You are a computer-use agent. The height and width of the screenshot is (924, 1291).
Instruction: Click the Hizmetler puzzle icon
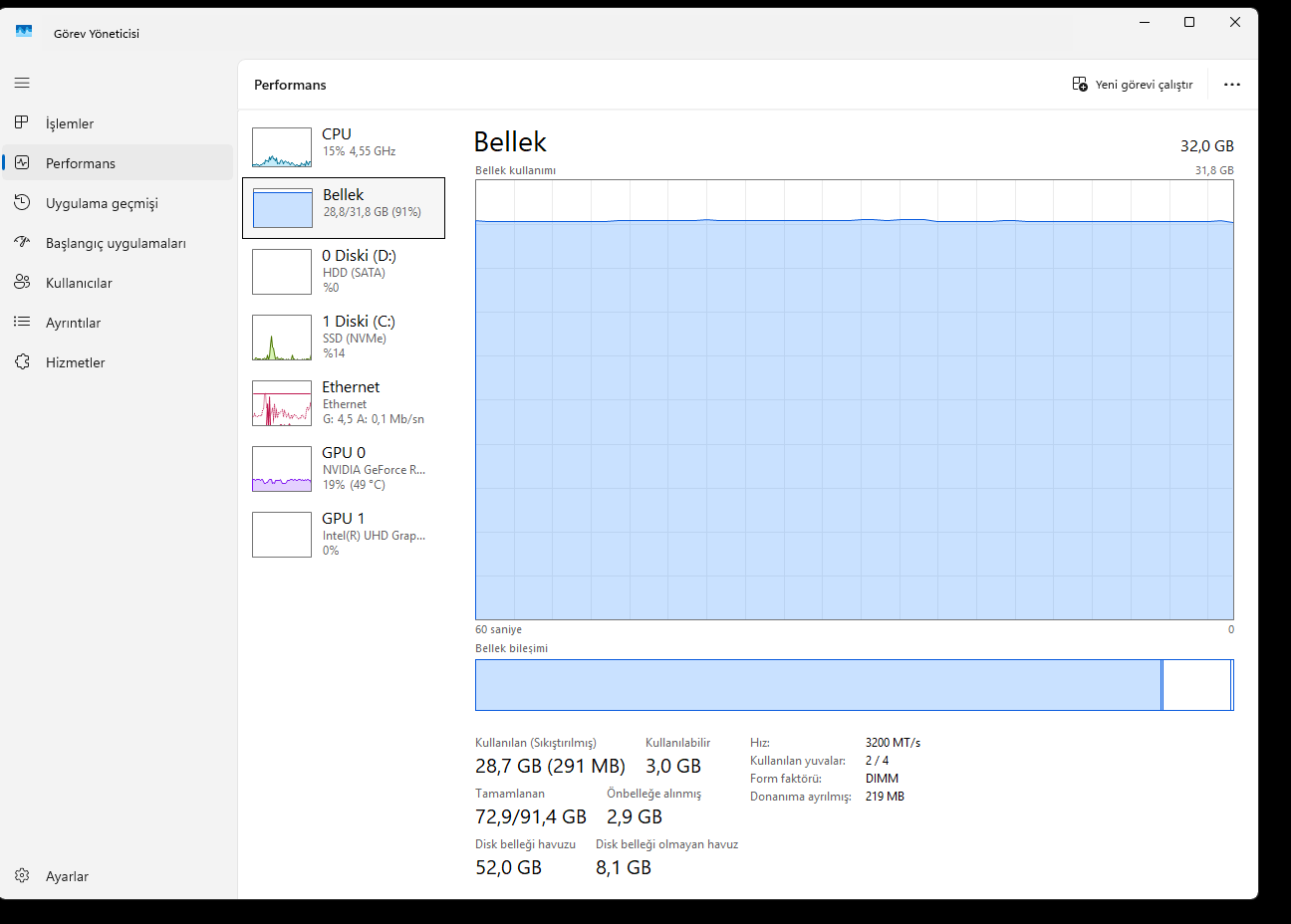coord(22,361)
